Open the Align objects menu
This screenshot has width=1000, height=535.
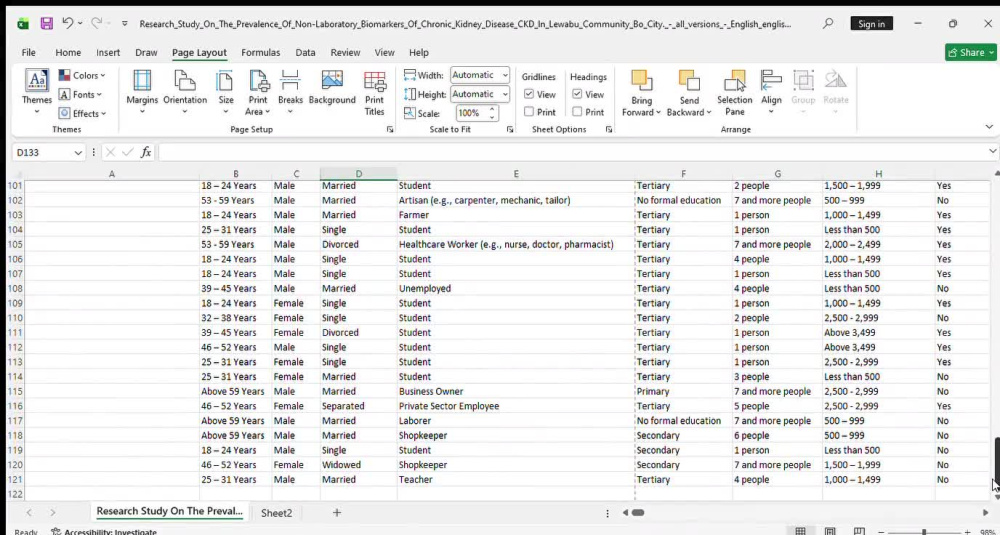(x=771, y=92)
